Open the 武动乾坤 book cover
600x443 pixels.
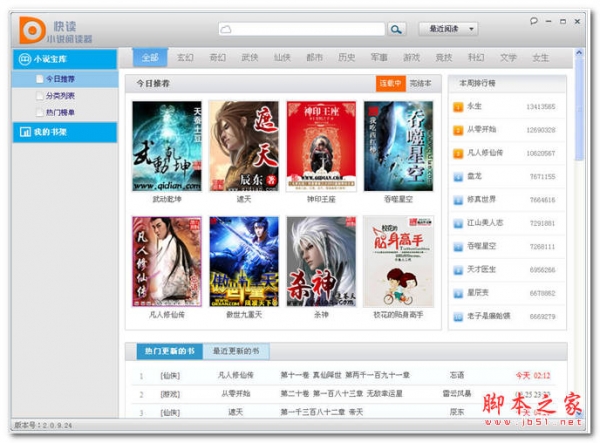pyautogui.click(x=167, y=146)
